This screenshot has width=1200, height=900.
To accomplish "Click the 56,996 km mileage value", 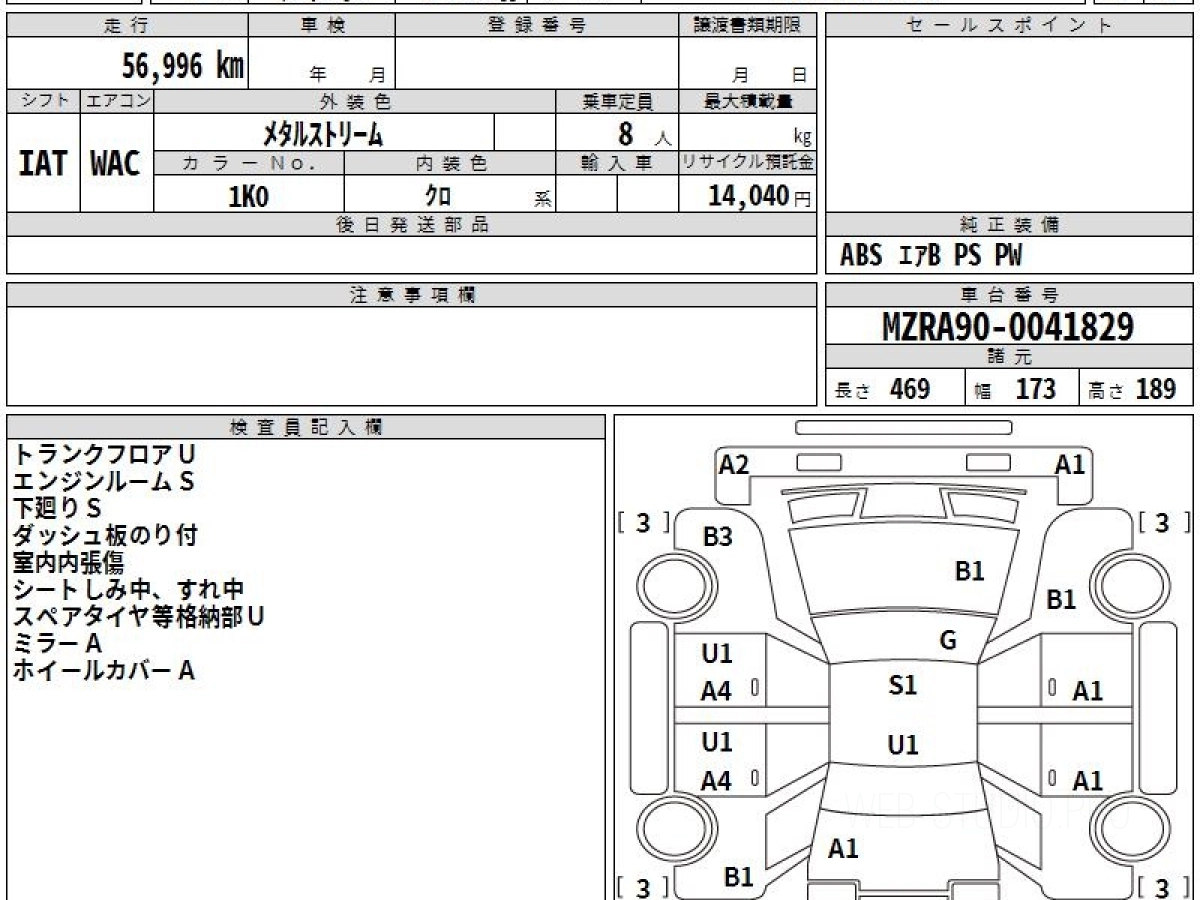I will (x=182, y=66).
